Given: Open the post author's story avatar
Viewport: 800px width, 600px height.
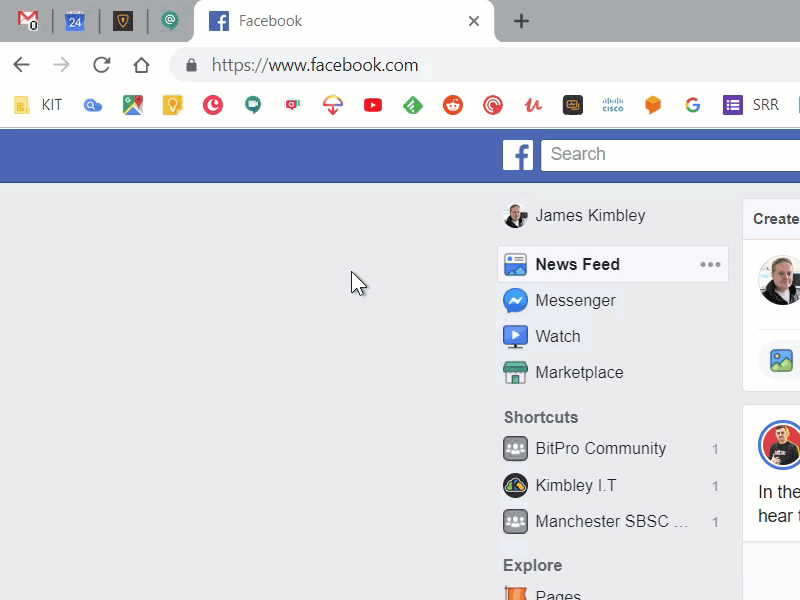Looking at the screenshot, I should point(780,445).
